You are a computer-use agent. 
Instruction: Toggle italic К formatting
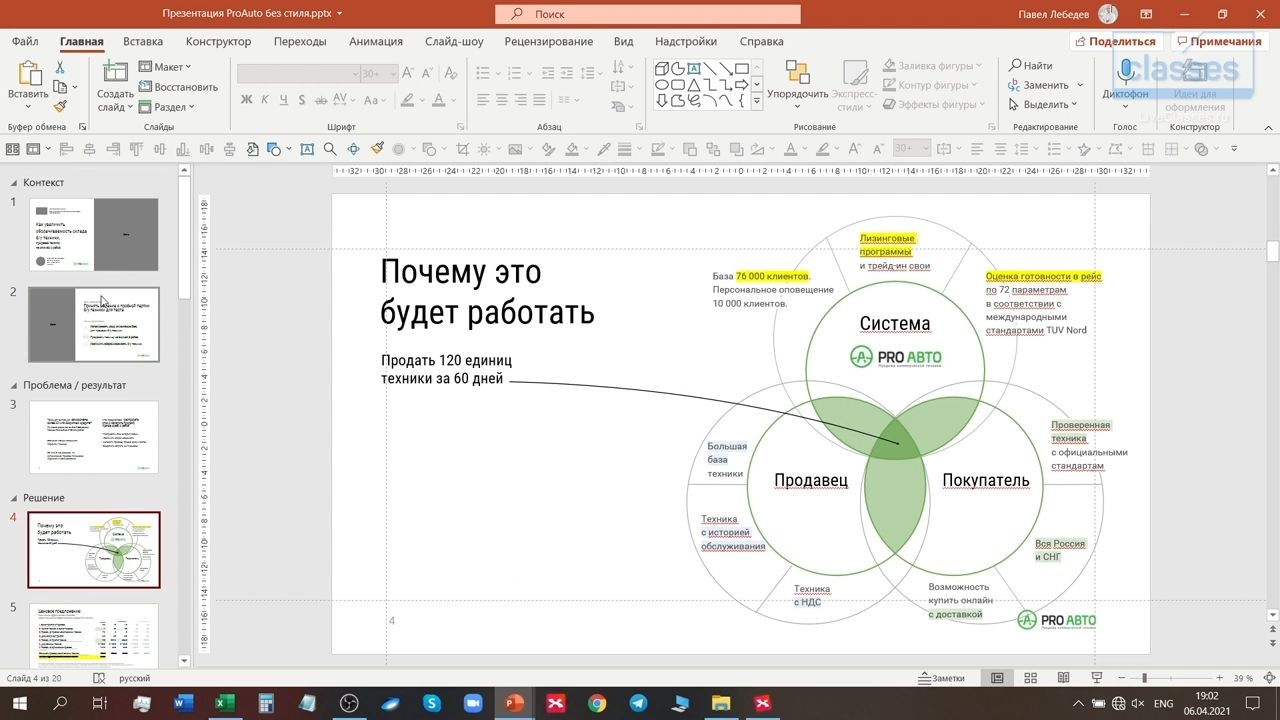tap(265, 100)
